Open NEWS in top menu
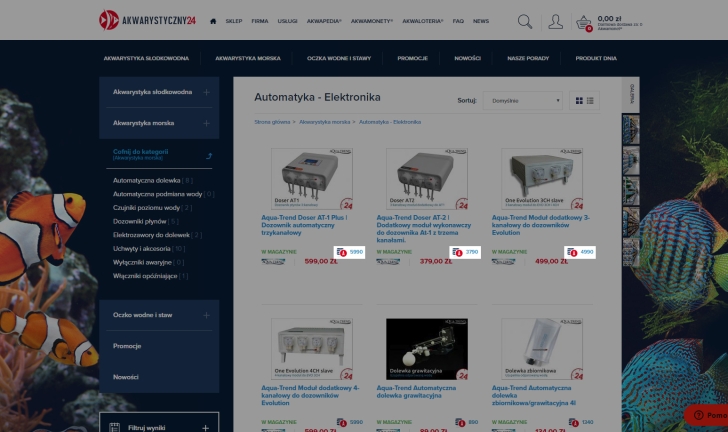 pyautogui.click(x=481, y=21)
